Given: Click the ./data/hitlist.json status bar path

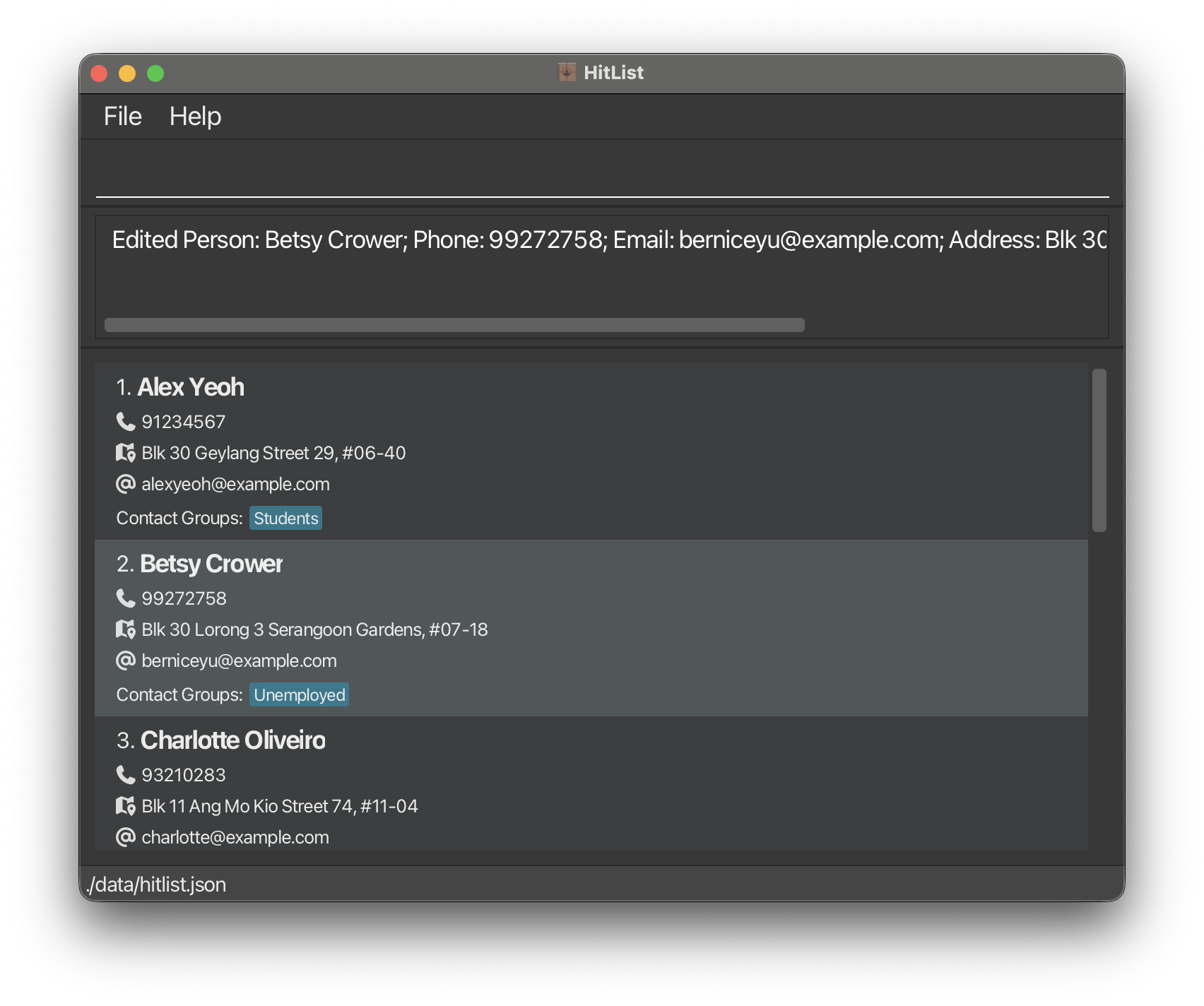Looking at the screenshot, I should pyautogui.click(x=156, y=884).
